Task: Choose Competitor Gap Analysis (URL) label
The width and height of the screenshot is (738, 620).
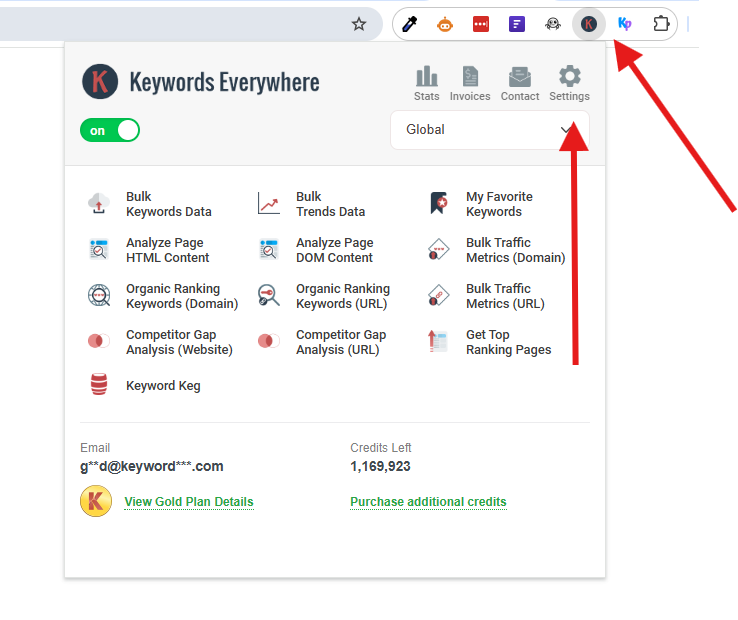Action: pos(341,342)
